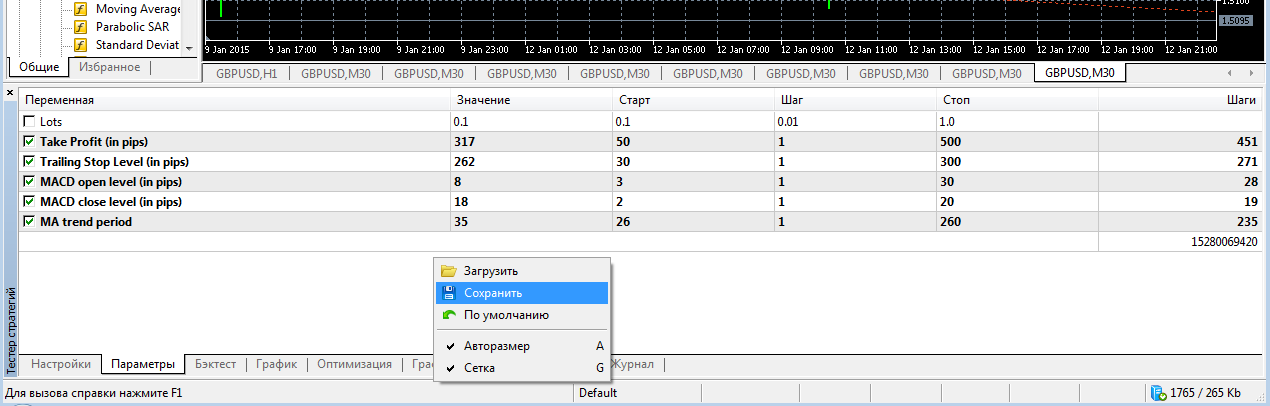Select Сохранить with the floppy disk icon
The height and width of the screenshot is (406, 1270).
(x=449, y=293)
